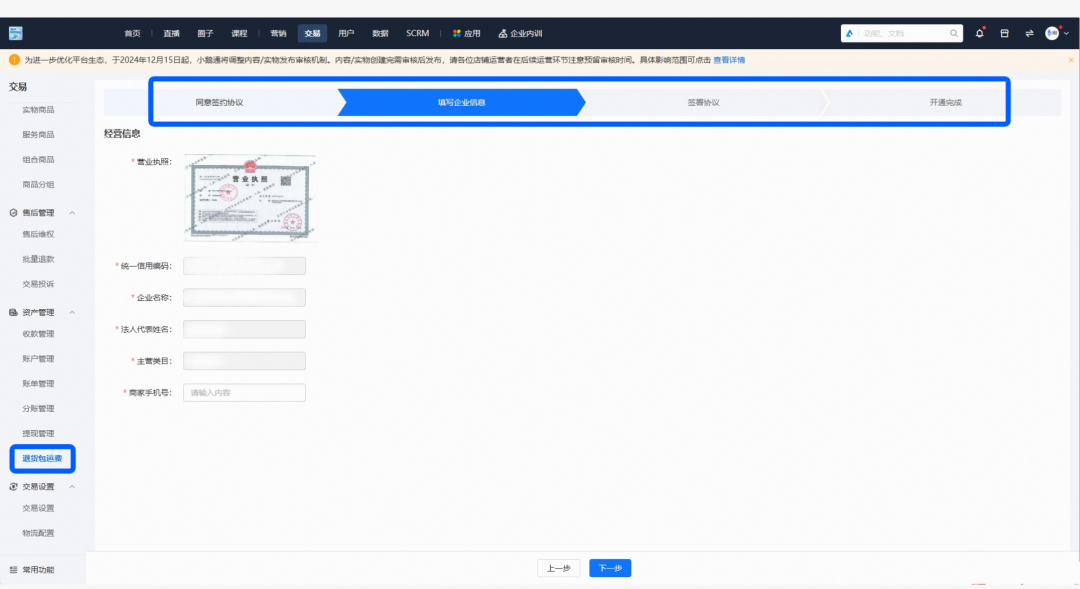Dismiss the orange notice banner
Image resolution: width=1080 pixels, height=589 pixels.
tap(1071, 60)
